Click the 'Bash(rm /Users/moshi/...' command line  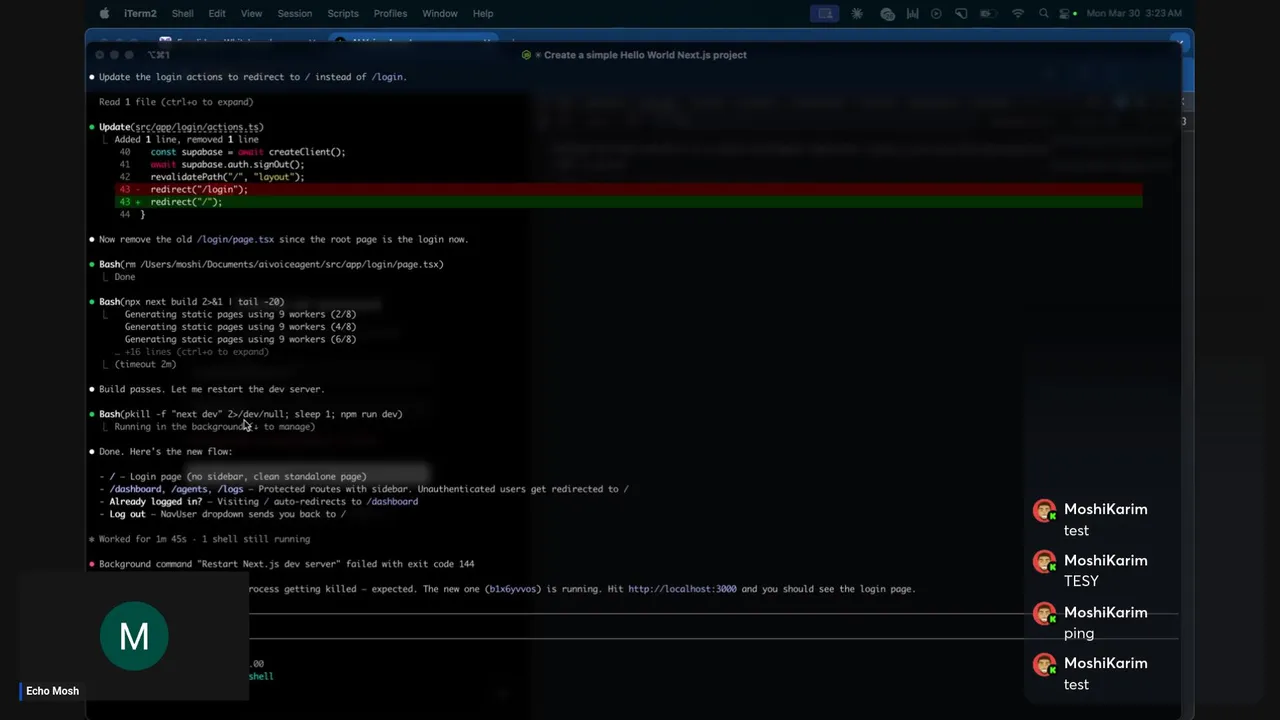[x=271, y=264]
